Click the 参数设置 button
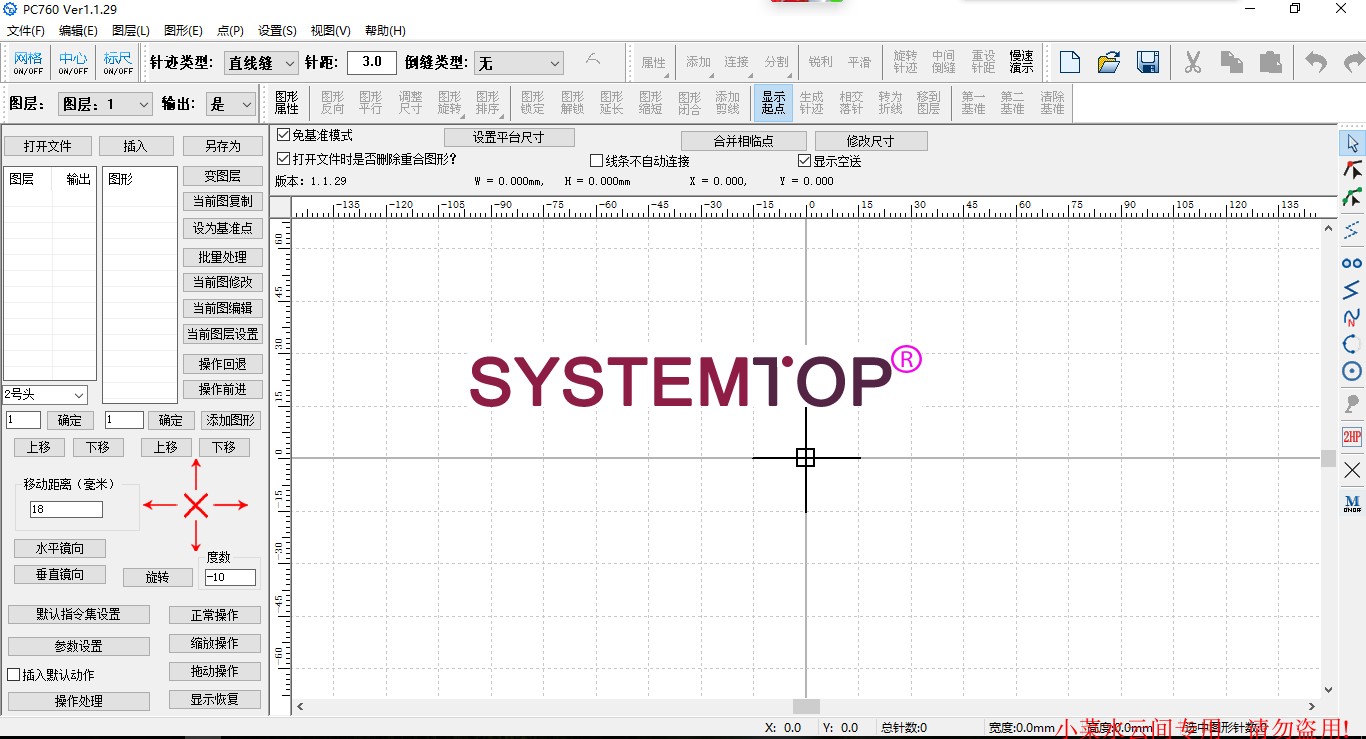 tap(79, 646)
